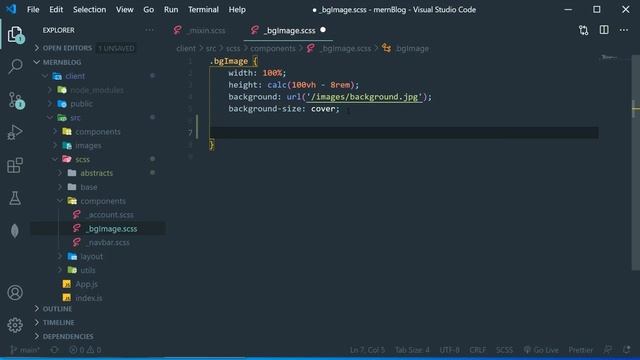Image resolution: width=640 pixels, height=360 pixels.
Task: Open the Accounts icon
Action: [15, 293]
